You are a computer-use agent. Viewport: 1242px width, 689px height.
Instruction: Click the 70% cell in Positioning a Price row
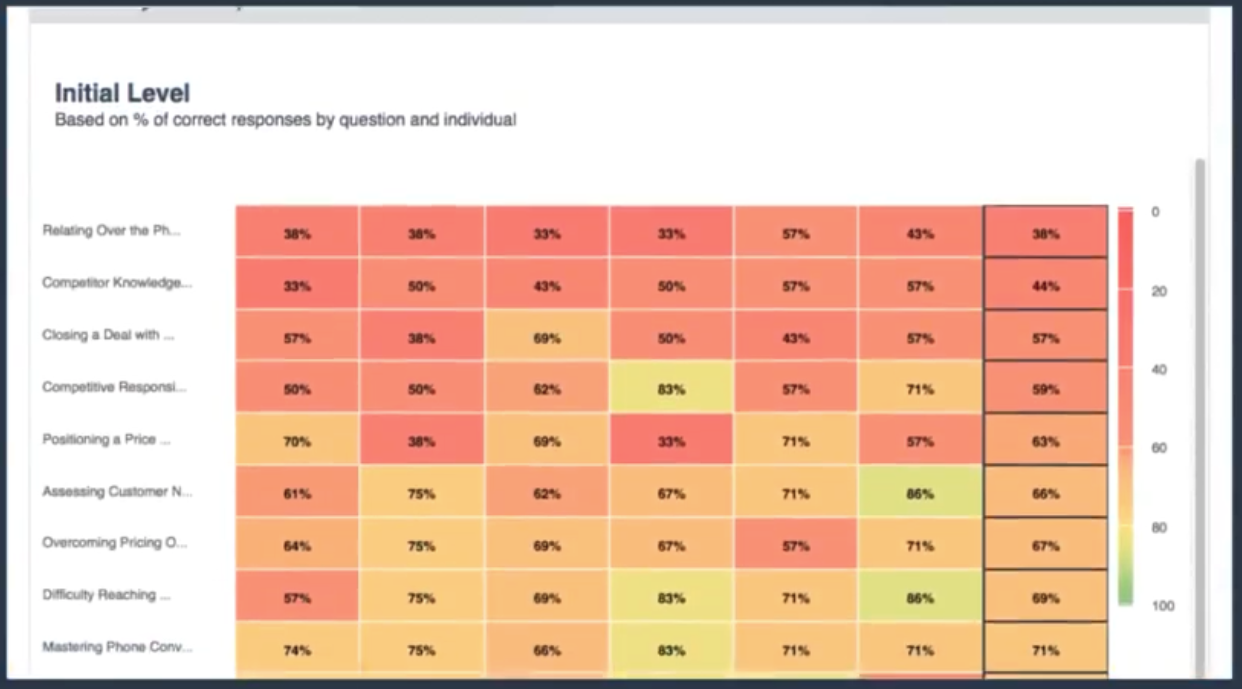(297, 442)
